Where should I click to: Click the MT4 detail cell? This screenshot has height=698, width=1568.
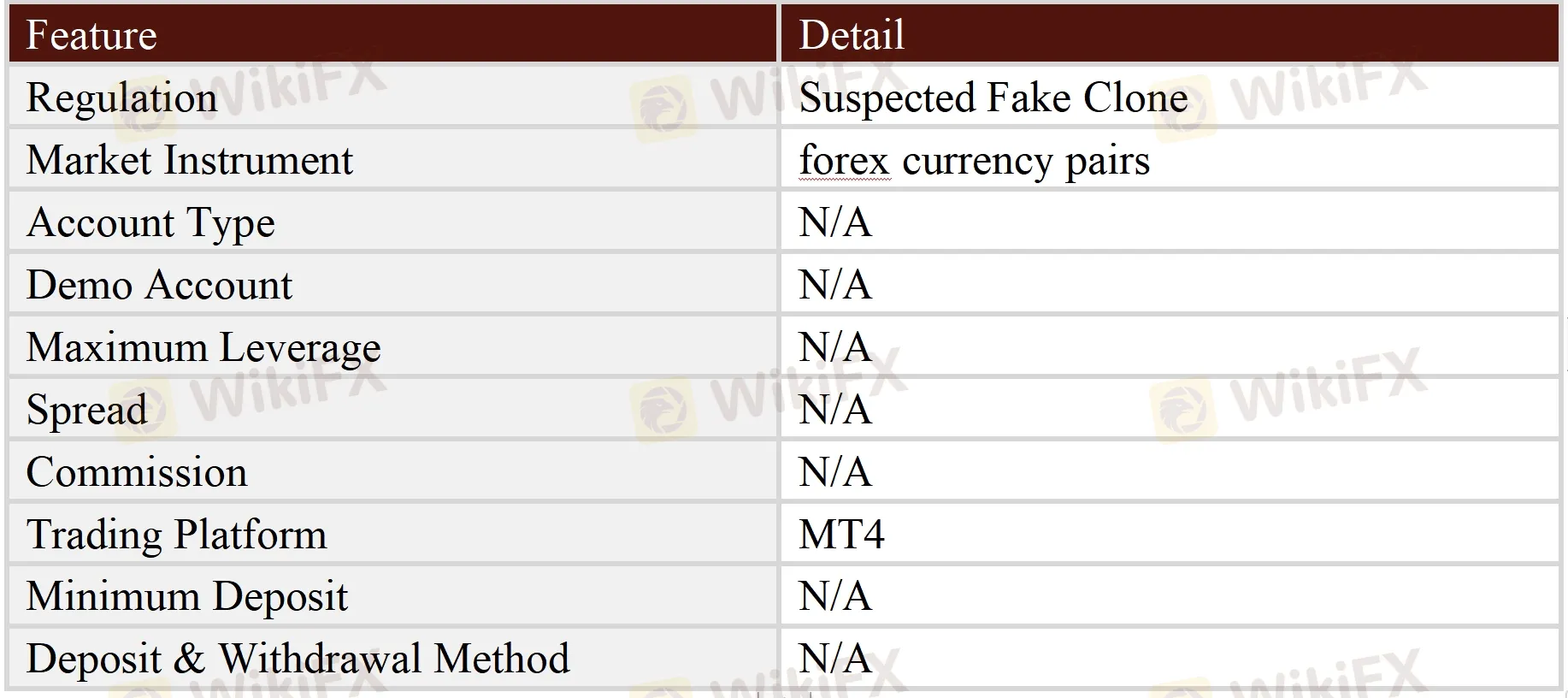point(841,535)
